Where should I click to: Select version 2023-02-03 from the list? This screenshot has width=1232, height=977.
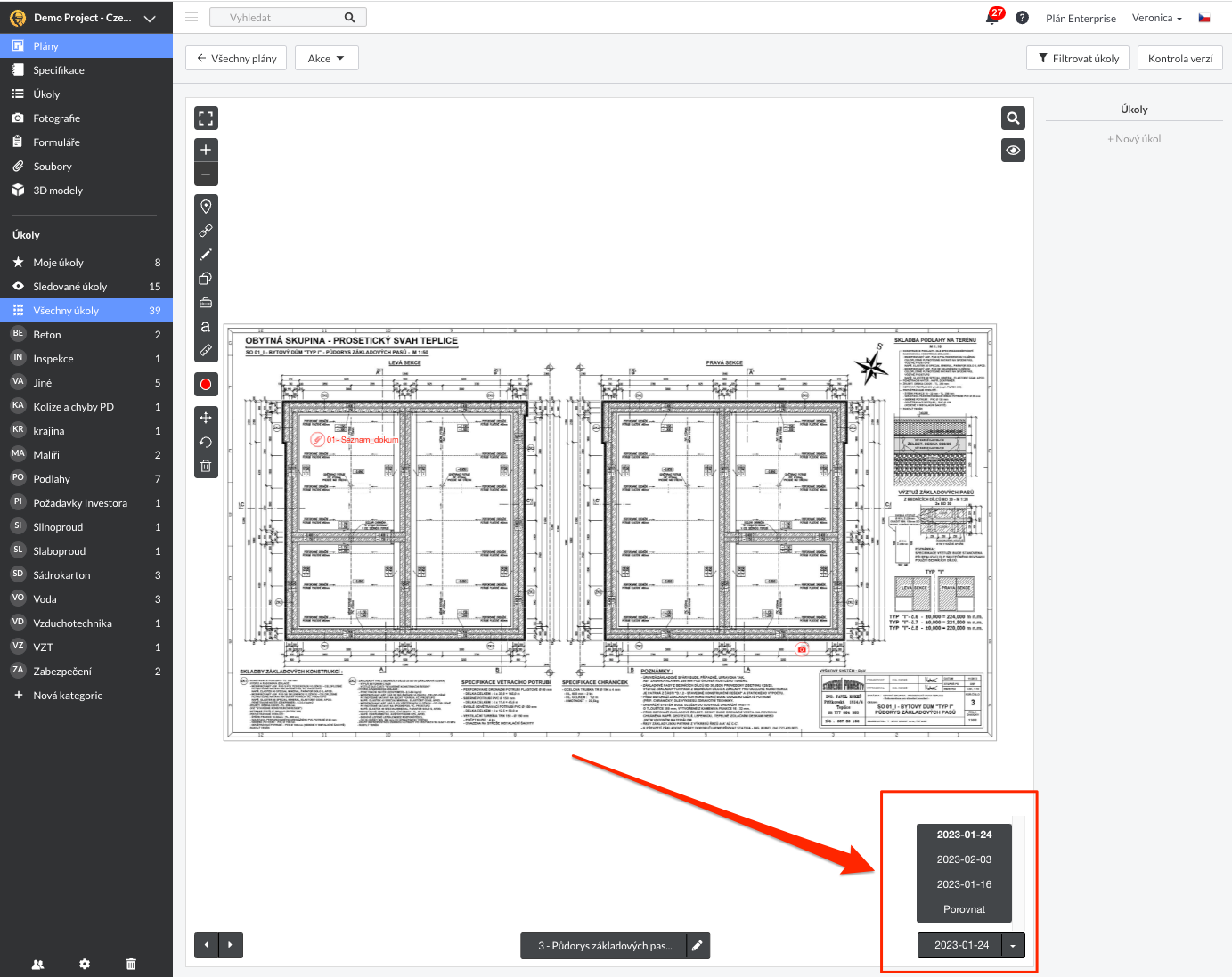(964, 859)
